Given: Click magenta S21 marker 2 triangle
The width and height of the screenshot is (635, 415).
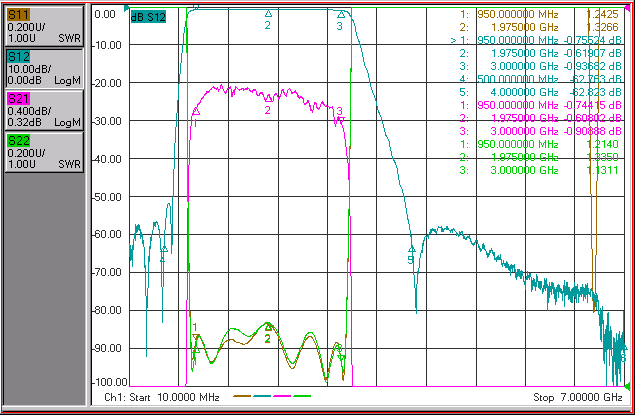Looking at the screenshot, I should (268, 98).
